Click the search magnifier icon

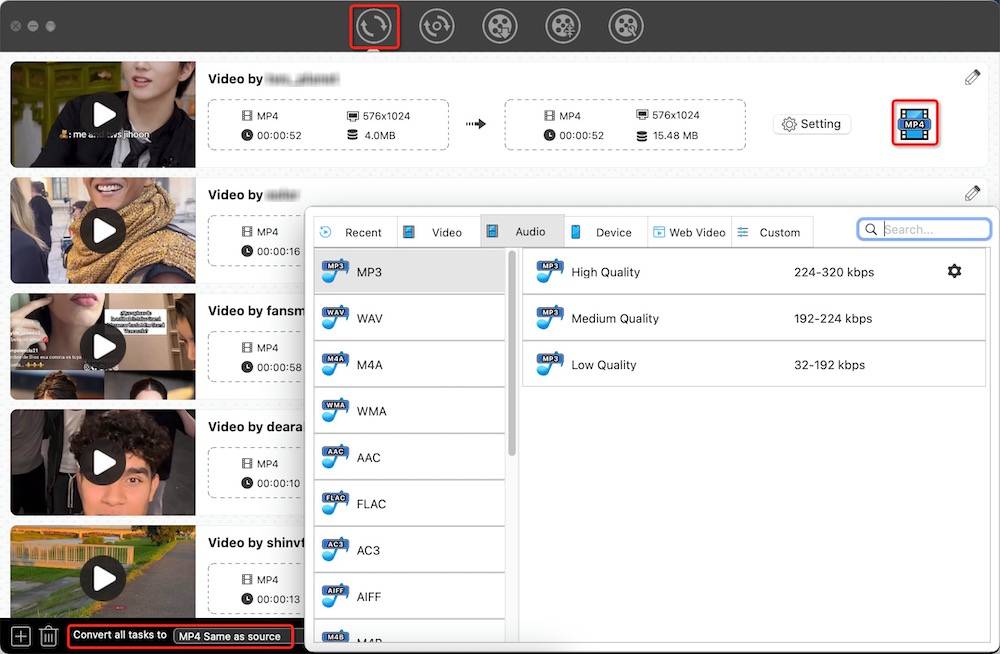click(x=871, y=229)
